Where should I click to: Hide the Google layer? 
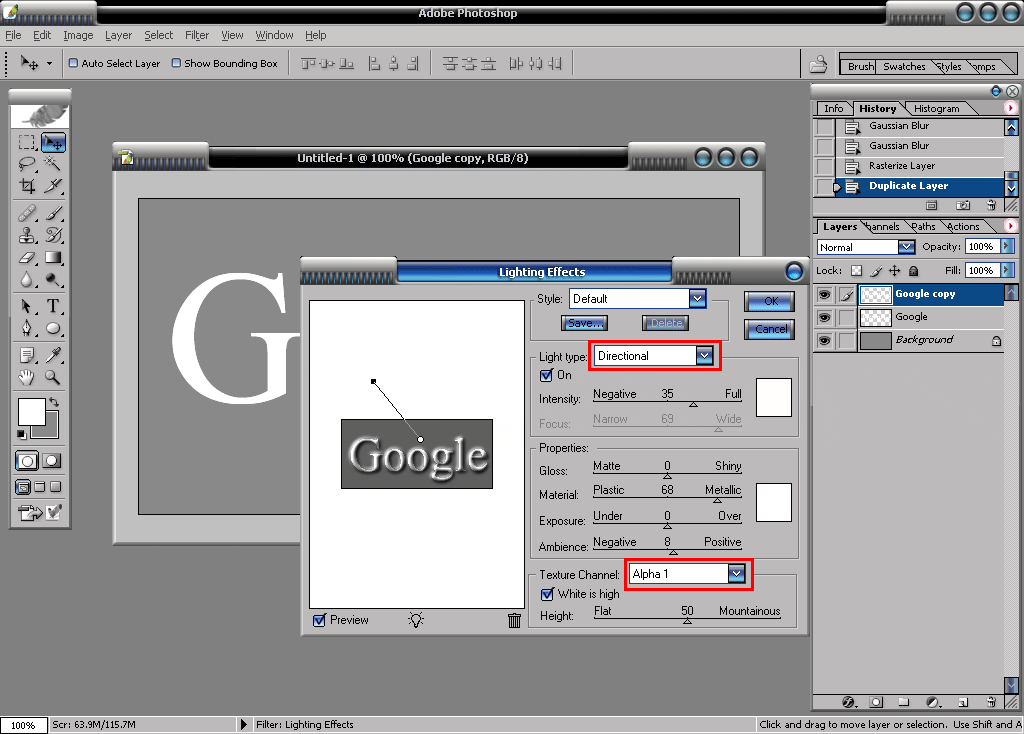[x=825, y=317]
